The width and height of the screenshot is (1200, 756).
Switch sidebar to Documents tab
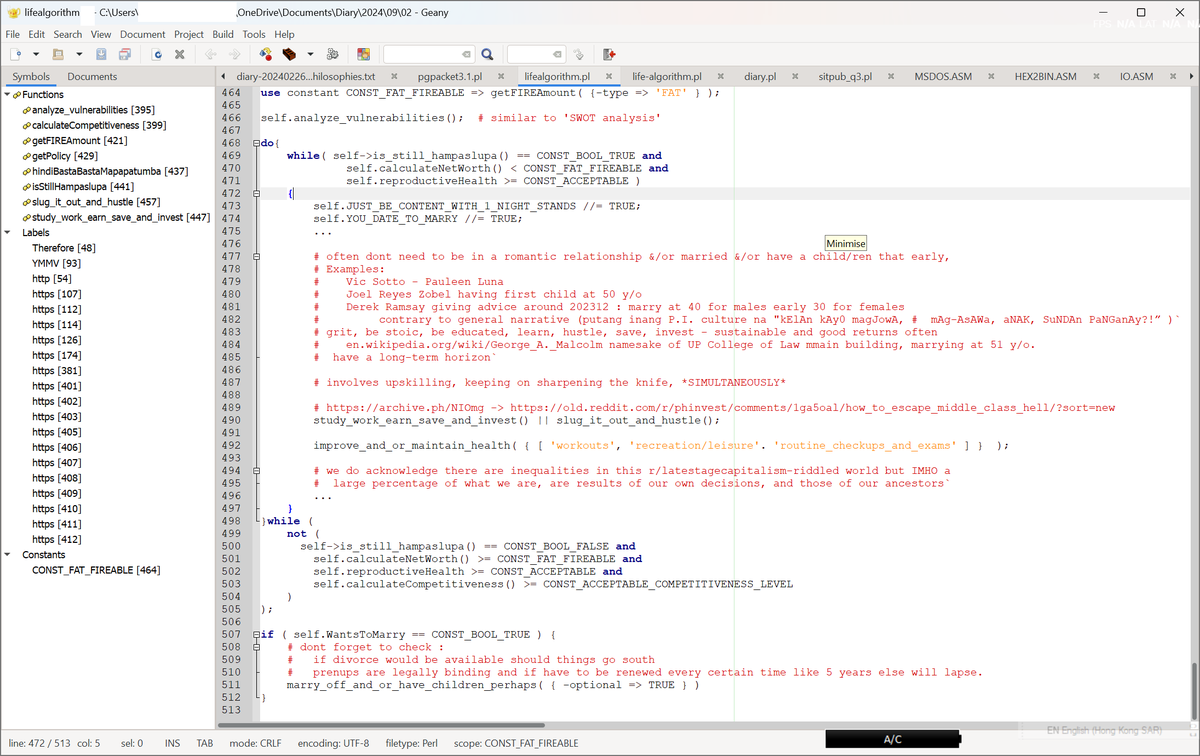(x=92, y=76)
